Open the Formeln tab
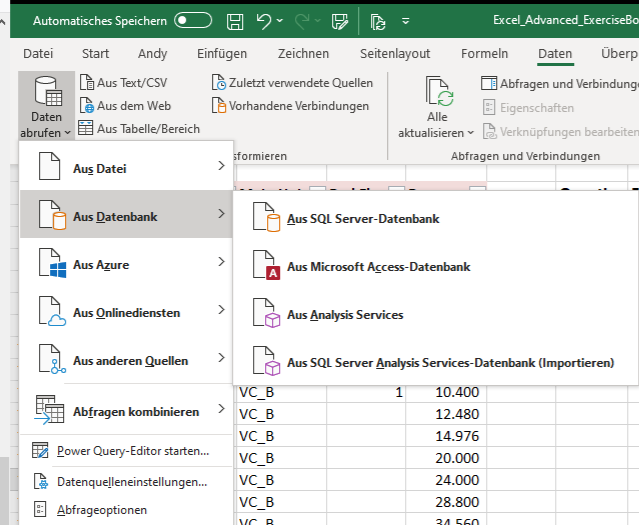This screenshot has width=639, height=525. 484,53
